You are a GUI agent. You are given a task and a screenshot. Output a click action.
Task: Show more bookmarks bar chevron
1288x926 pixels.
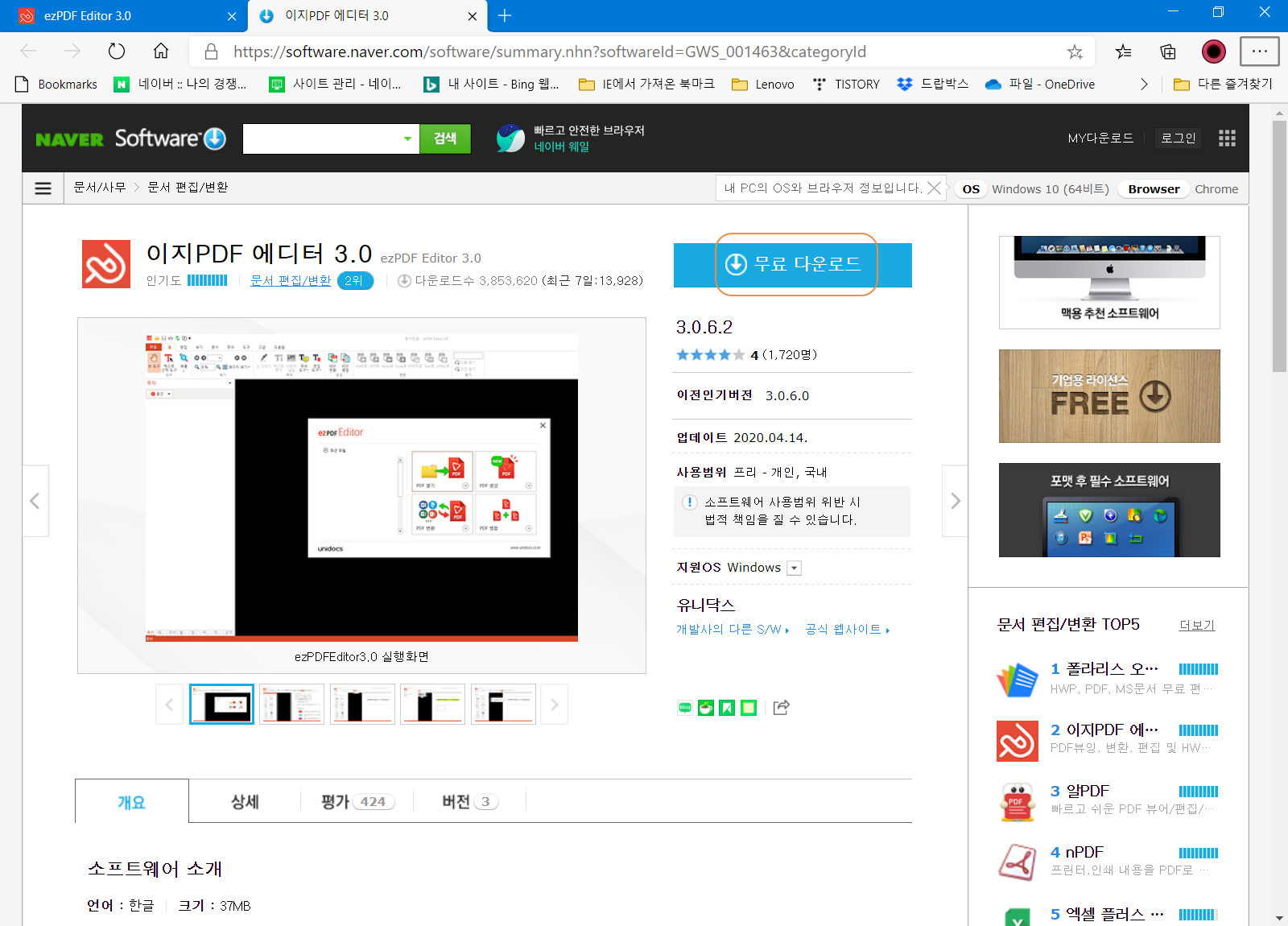pyautogui.click(x=1144, y=85)
